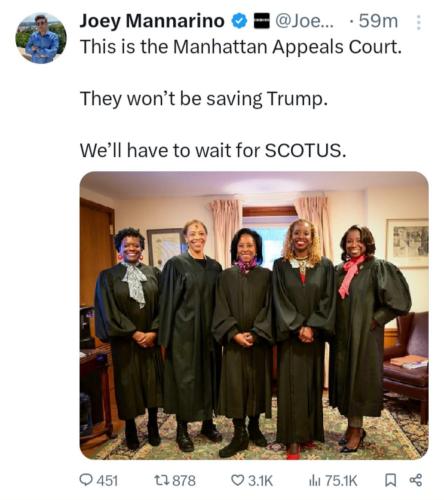Open Joey Mannarino's profile avatar
Screen dimensions: 444x500
[41, 38]
